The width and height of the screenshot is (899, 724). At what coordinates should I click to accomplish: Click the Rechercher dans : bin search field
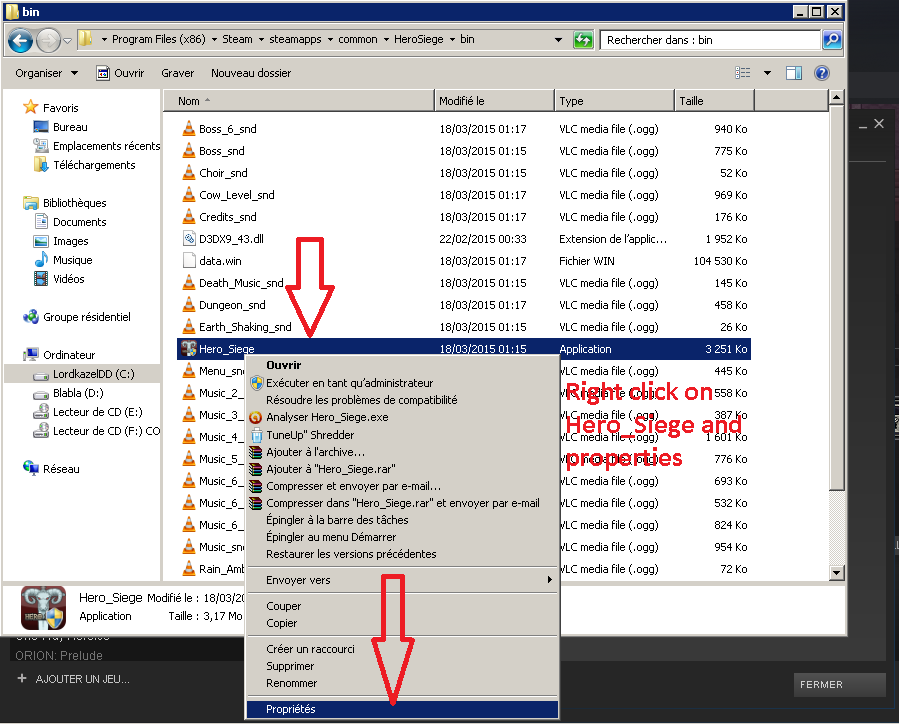coord(710,40)
